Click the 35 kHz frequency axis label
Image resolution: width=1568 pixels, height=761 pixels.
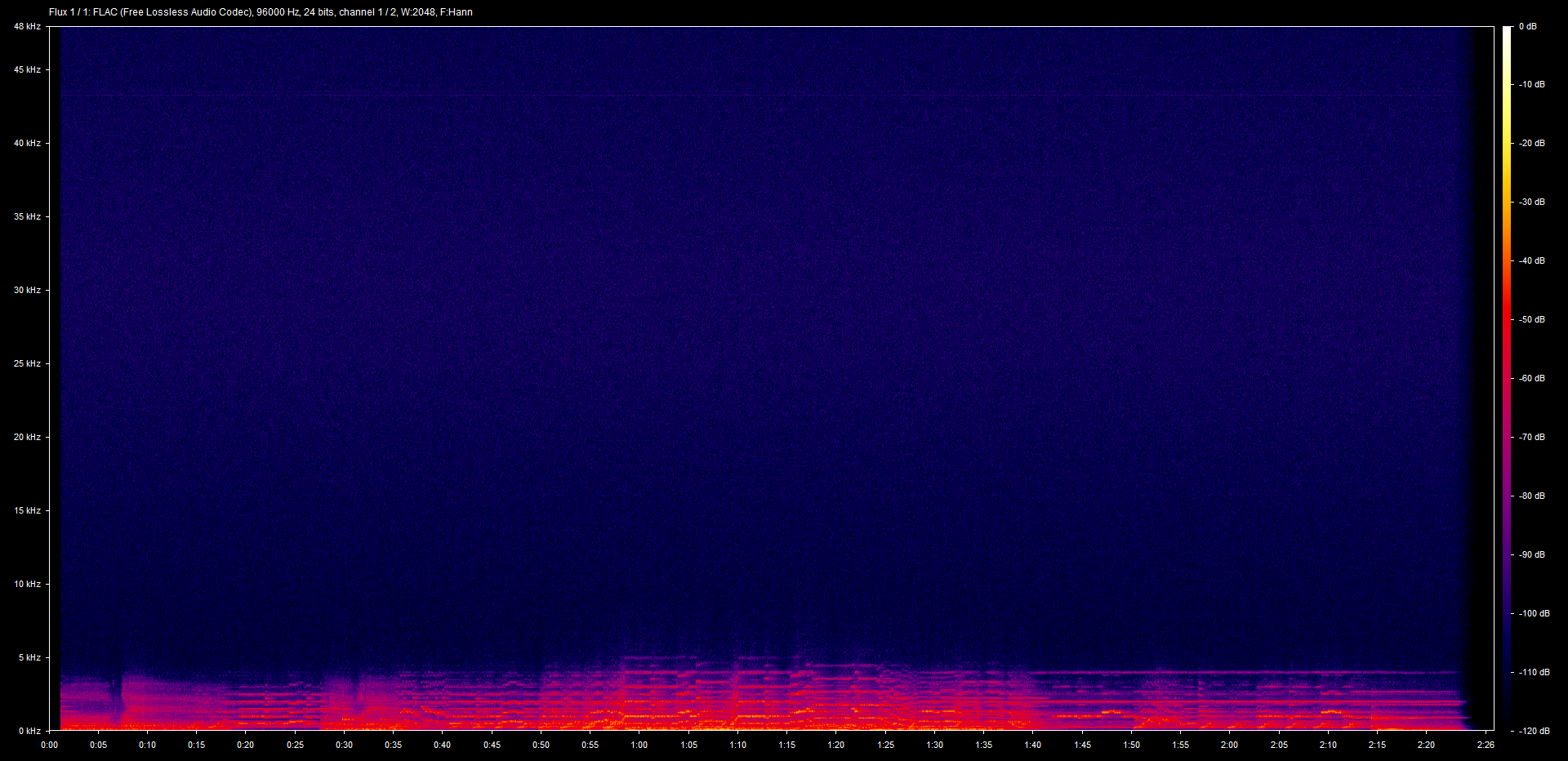click(x=27, y=216)
